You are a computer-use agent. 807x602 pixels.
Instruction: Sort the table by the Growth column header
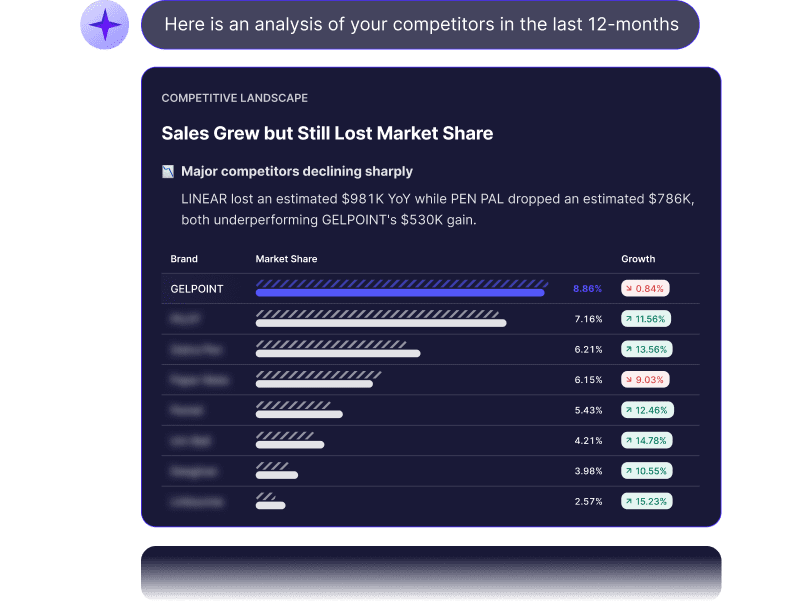pyautogui.click(x=638, y=258)
